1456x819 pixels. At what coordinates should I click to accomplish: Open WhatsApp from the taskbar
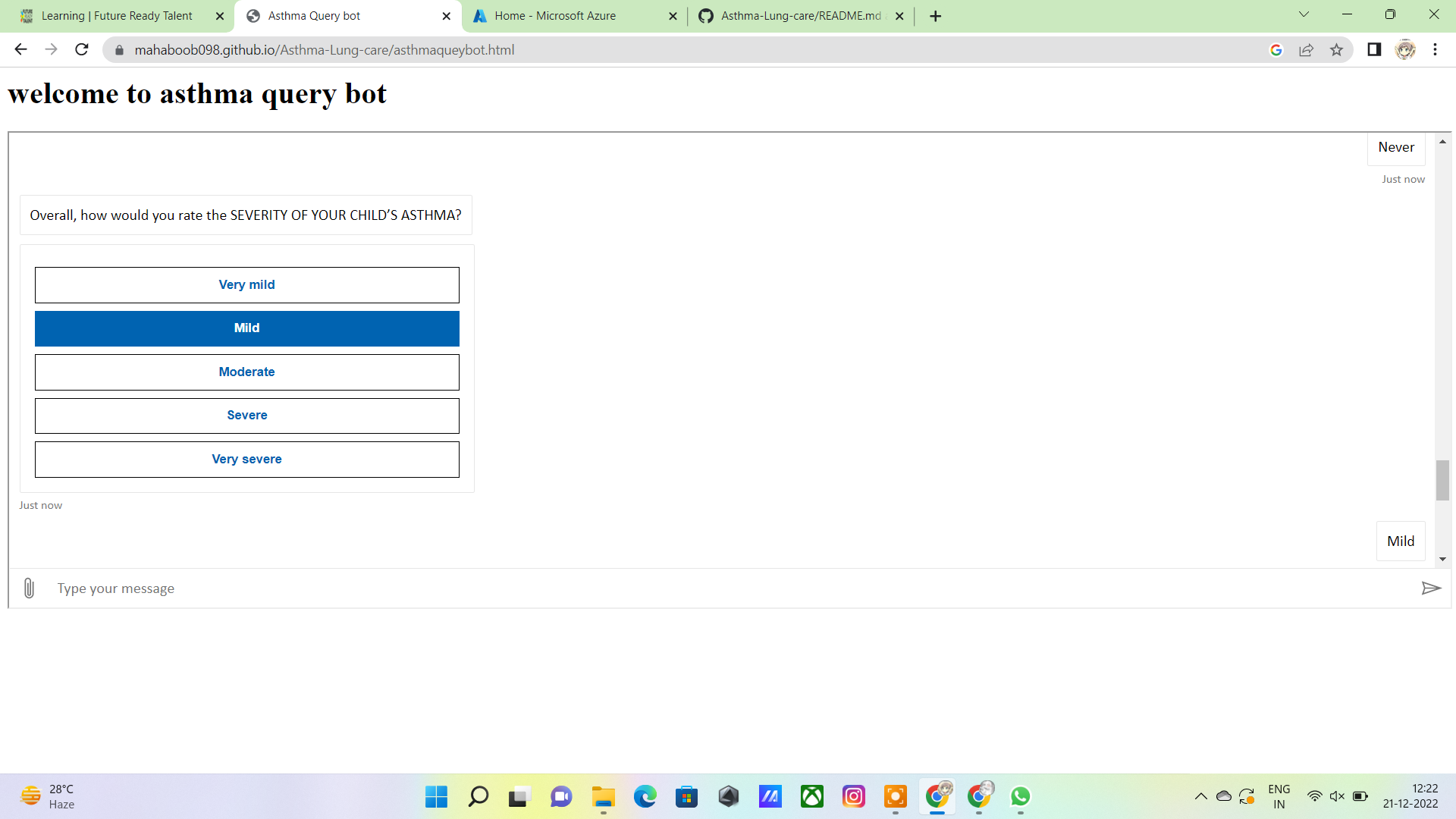click(x=1020, y=796)
